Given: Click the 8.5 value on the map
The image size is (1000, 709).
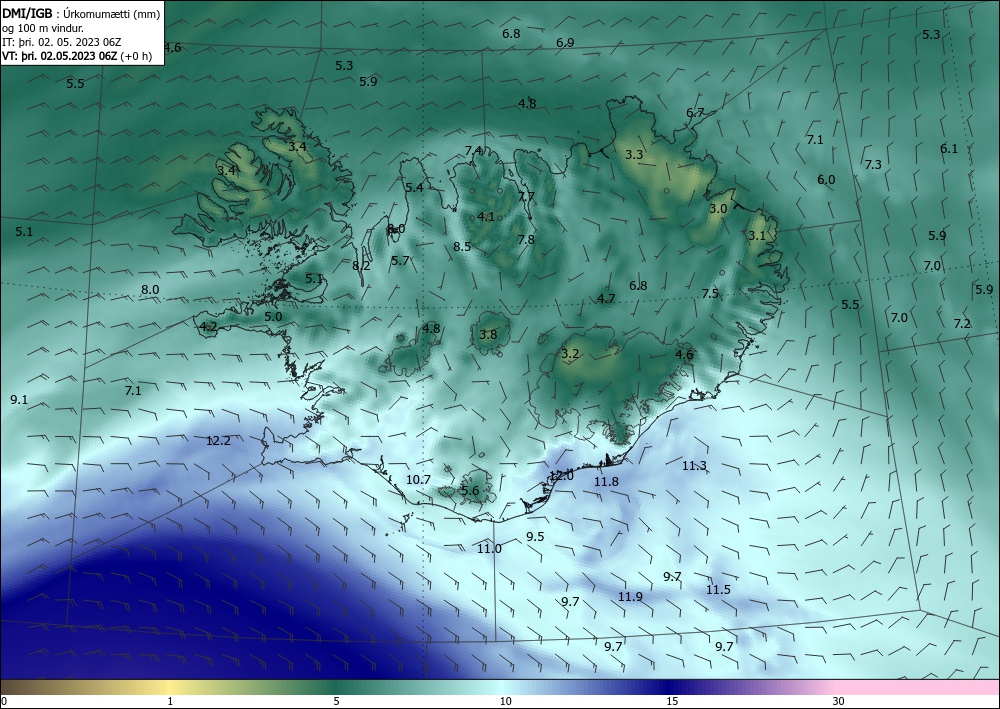Looking at the screenshot, I should (462, 247).
